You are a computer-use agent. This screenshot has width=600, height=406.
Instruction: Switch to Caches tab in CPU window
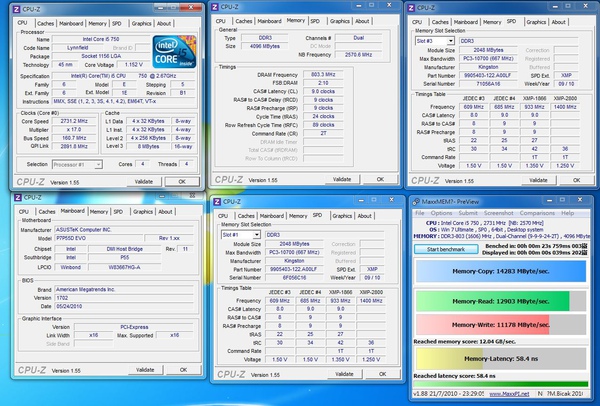[46, 23]
